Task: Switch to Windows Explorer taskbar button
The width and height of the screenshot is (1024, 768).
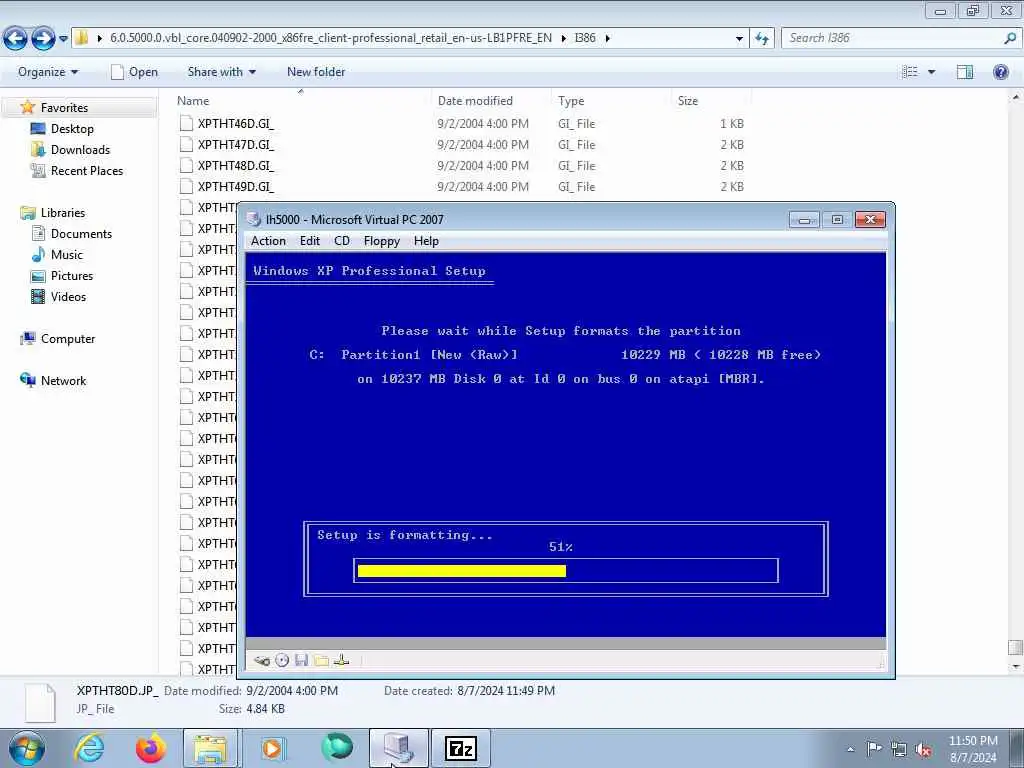Action: click(x=210, y=748)
